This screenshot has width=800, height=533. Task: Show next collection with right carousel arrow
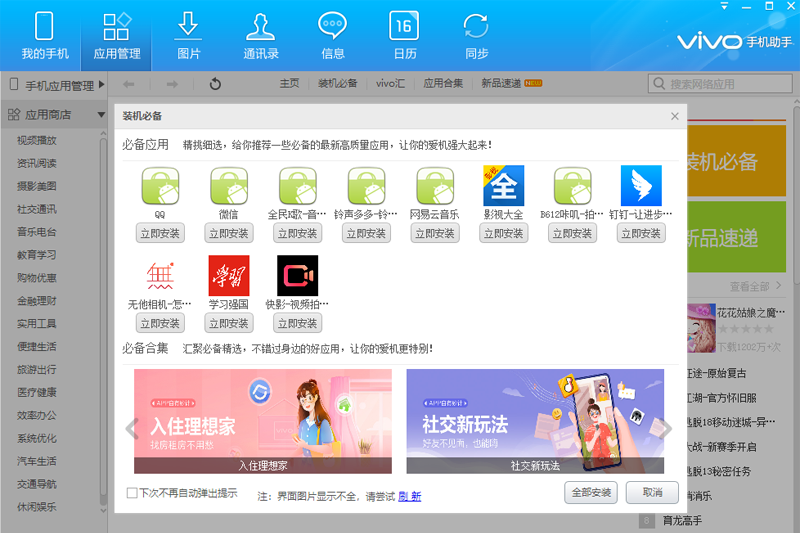click(667, 429)
